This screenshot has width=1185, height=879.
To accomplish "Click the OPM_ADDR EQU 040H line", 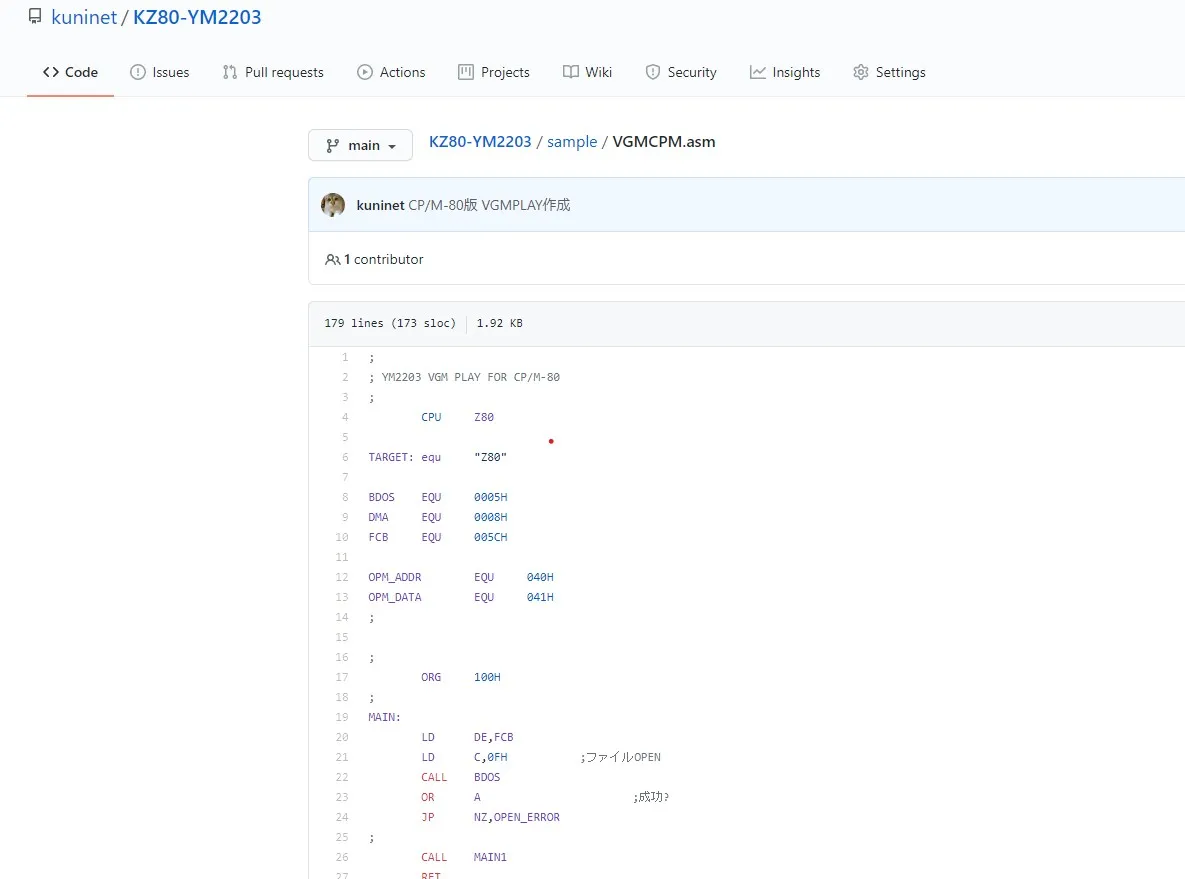I will tap(461, 577).
